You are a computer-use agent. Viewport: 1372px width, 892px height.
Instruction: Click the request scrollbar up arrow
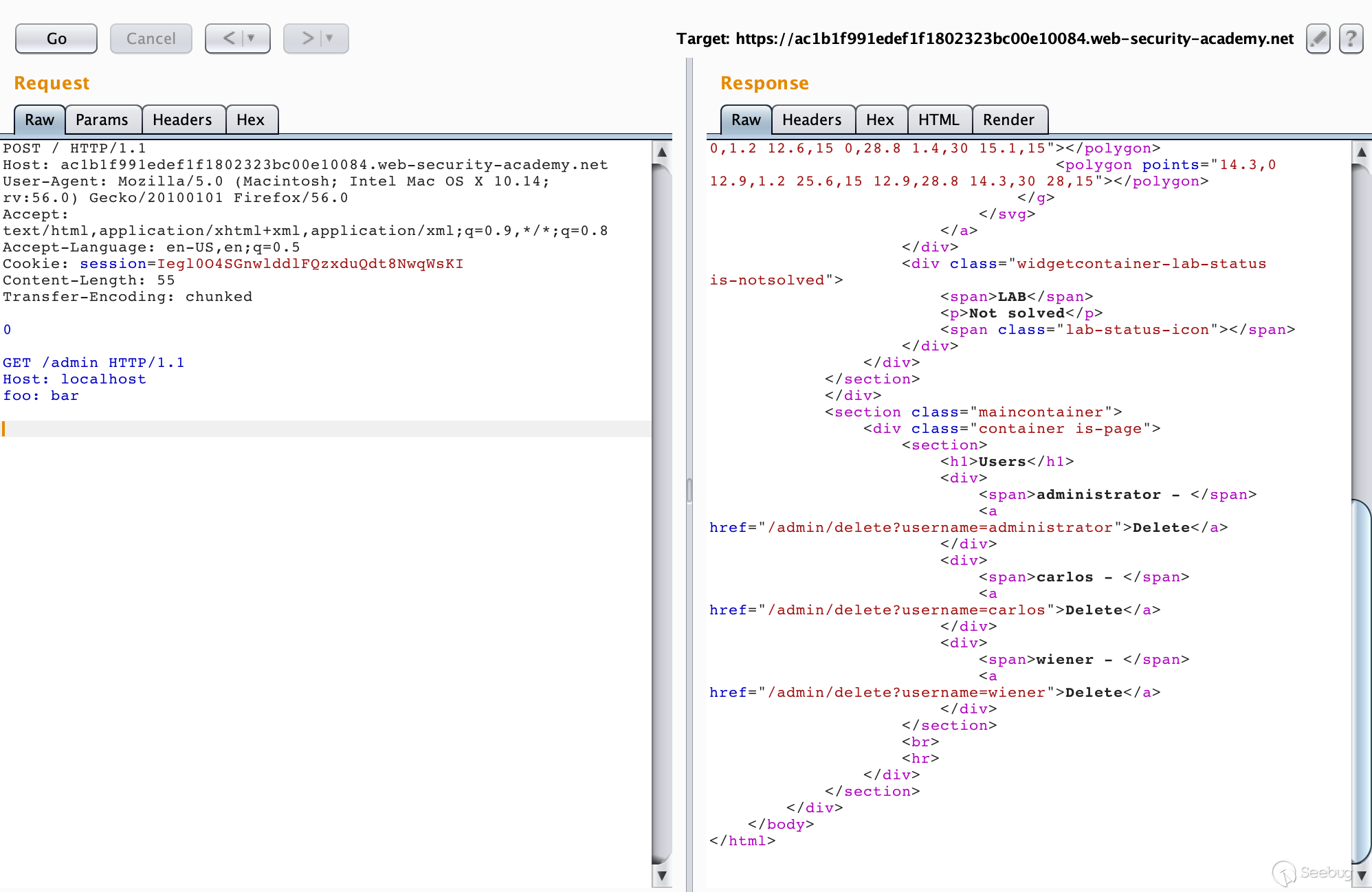coord(662,152)
